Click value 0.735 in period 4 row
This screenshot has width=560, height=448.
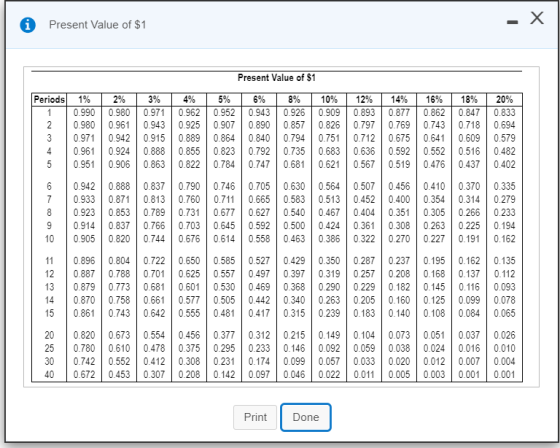[x=294, y=151]
